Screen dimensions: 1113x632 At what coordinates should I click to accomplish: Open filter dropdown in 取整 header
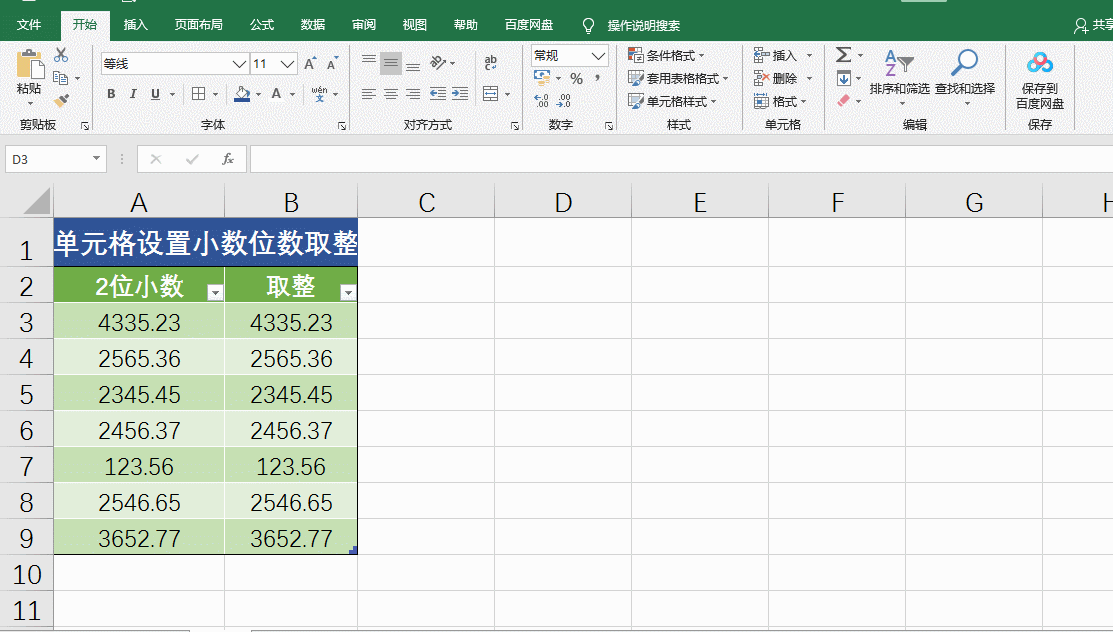click(348, 292)
